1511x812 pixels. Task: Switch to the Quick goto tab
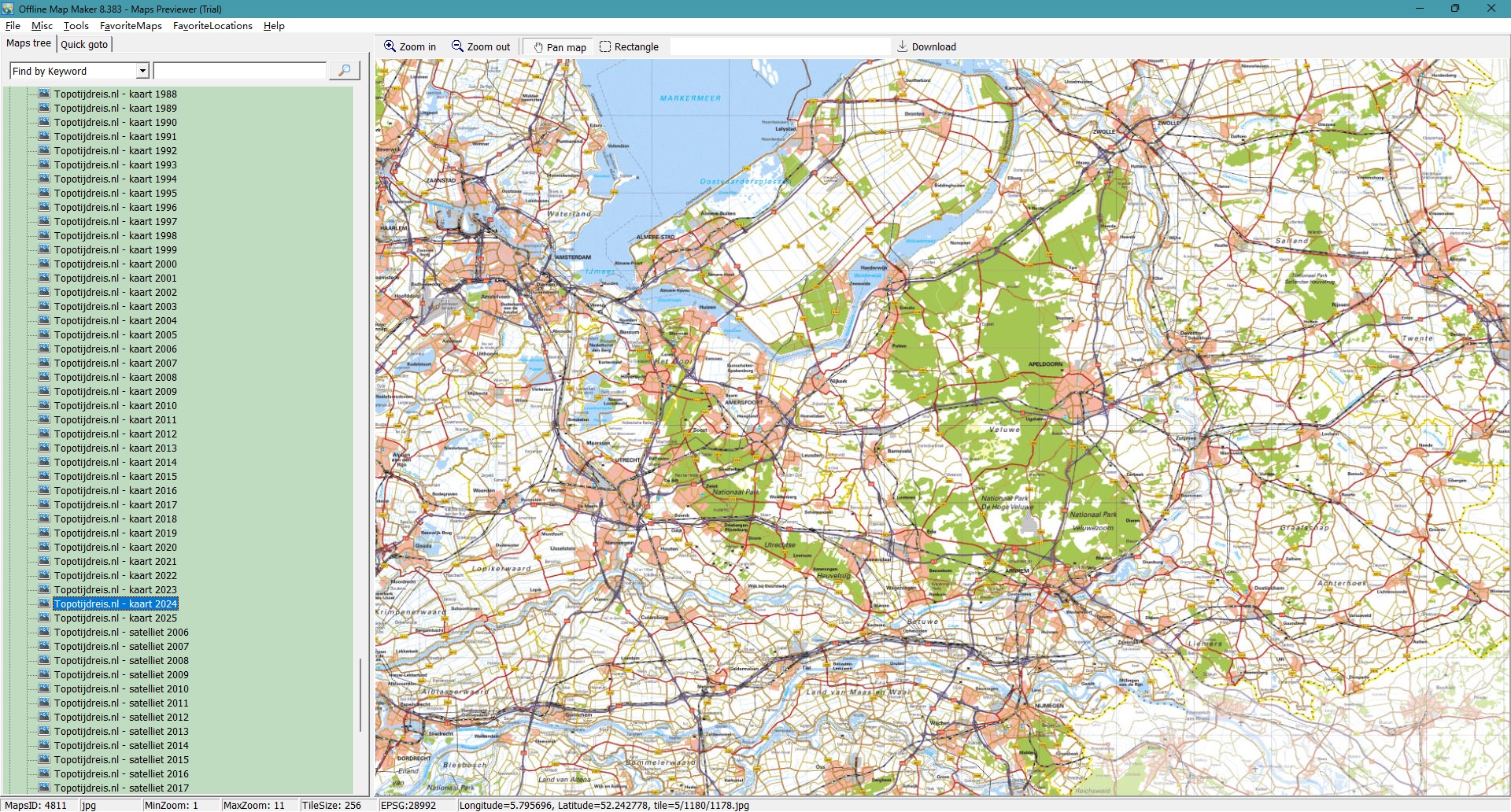(84, 44)
